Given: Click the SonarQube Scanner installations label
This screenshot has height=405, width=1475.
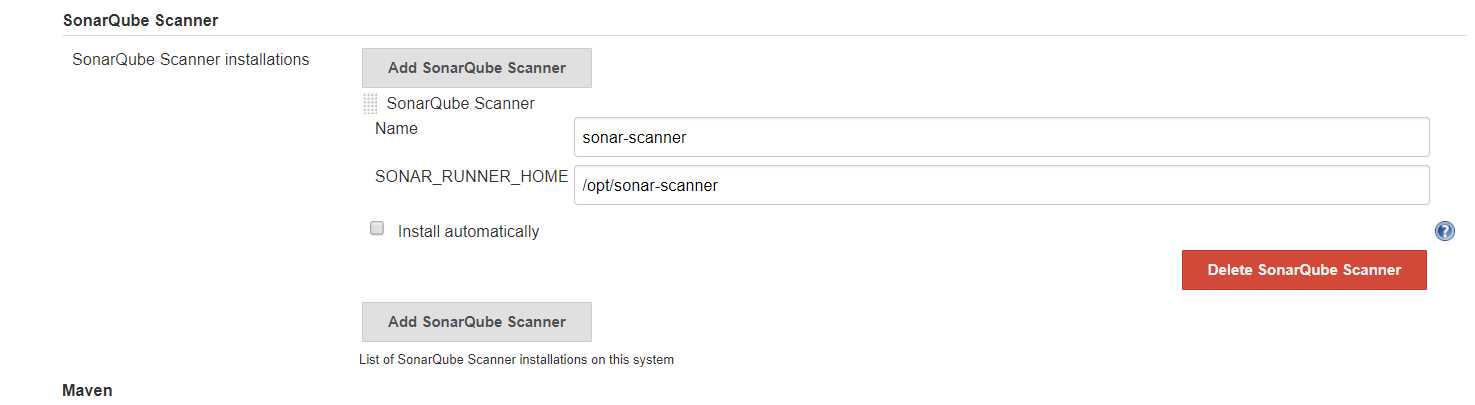Looking at the screenshot, I should pyautogui.click(x=191, y=60).
